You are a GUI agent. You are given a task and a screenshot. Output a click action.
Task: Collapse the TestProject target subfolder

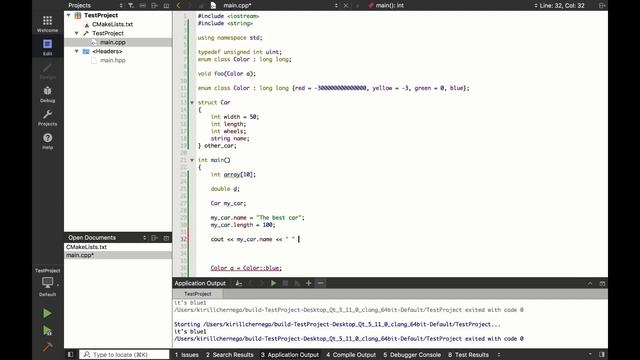77,33
